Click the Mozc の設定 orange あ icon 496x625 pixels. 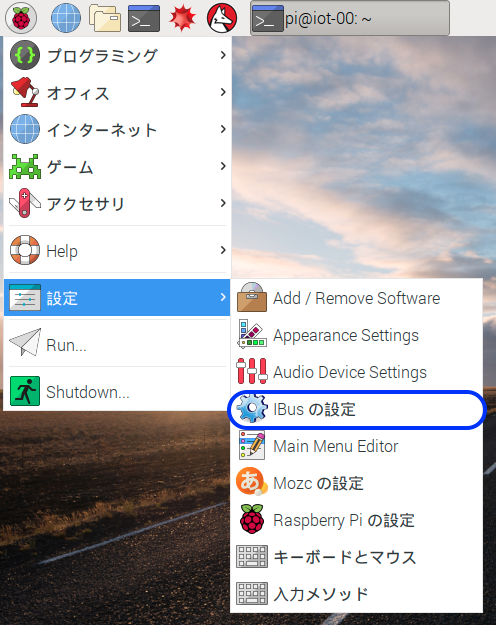point(252,482)
